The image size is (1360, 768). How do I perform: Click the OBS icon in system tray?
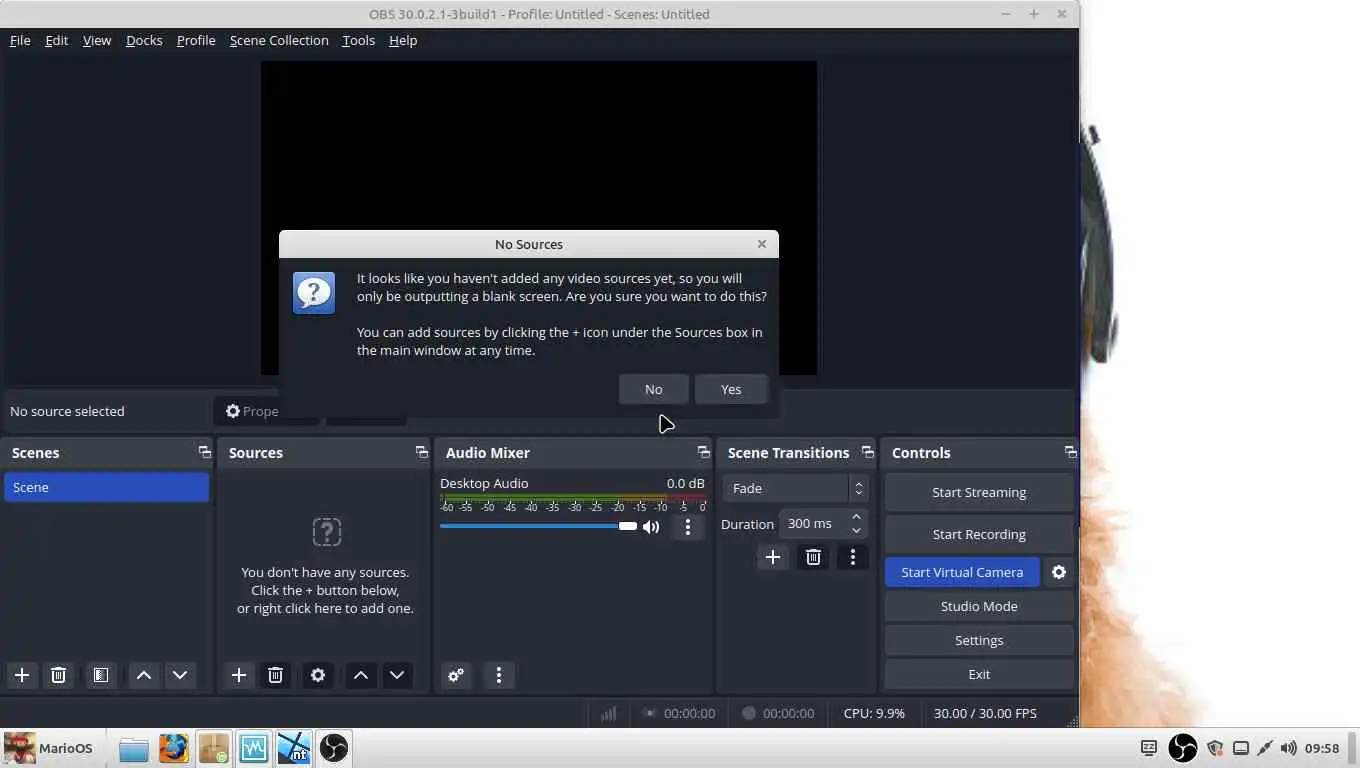[x=1183, y=748]
